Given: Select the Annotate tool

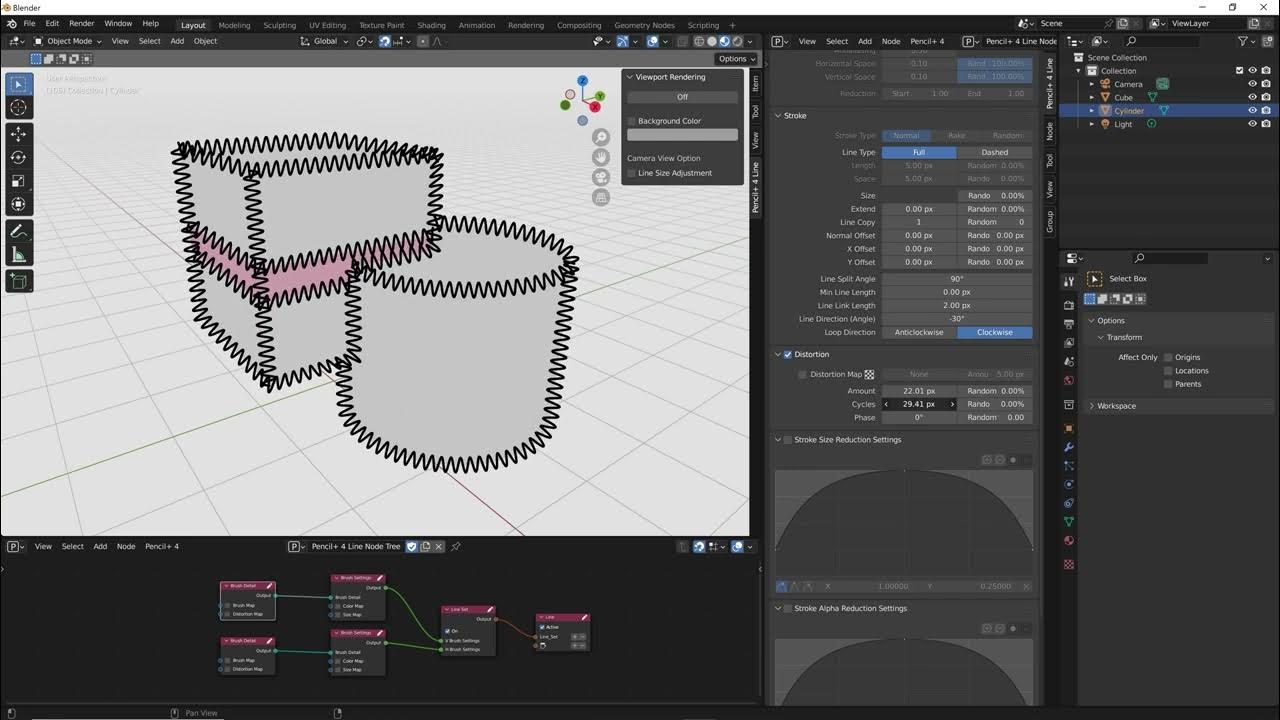Looking at the screenshot, I should click(18, 231).
